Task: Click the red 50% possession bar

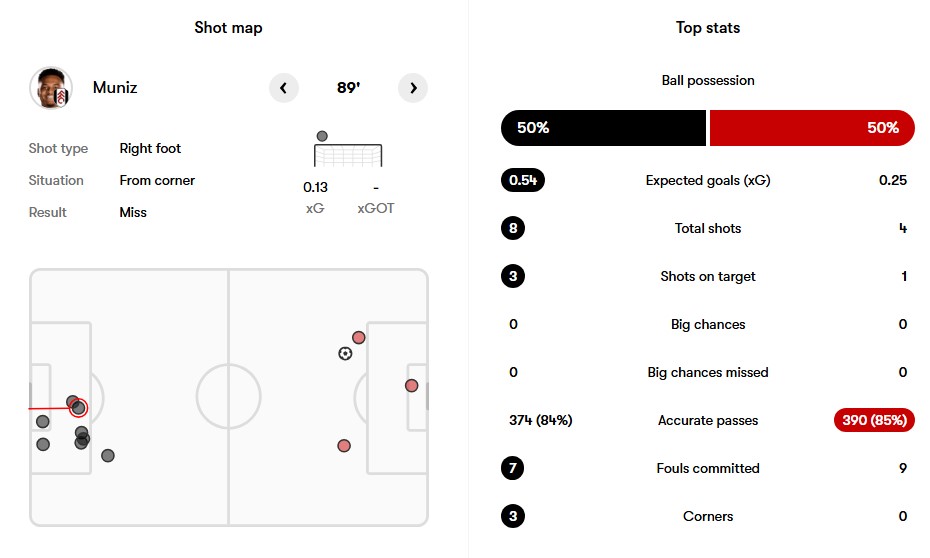Action: point(812,128)
